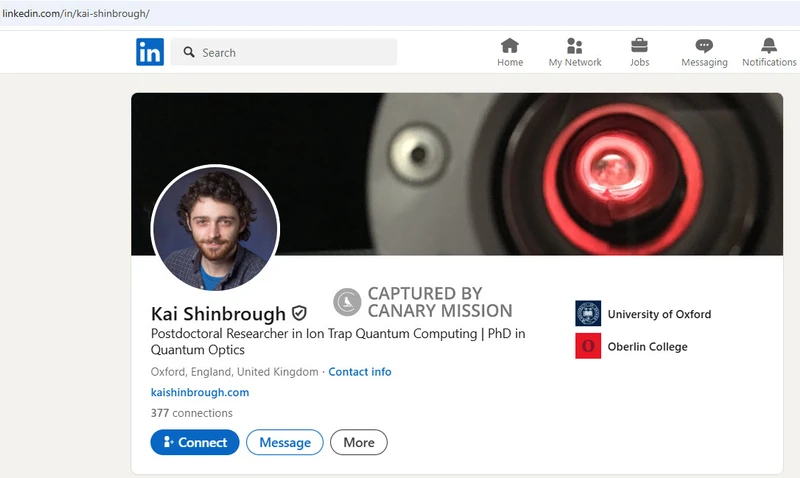Screen dimensions: 800x478
Task: Click the Oberlin College logo
Action: (x=588, y=346)
